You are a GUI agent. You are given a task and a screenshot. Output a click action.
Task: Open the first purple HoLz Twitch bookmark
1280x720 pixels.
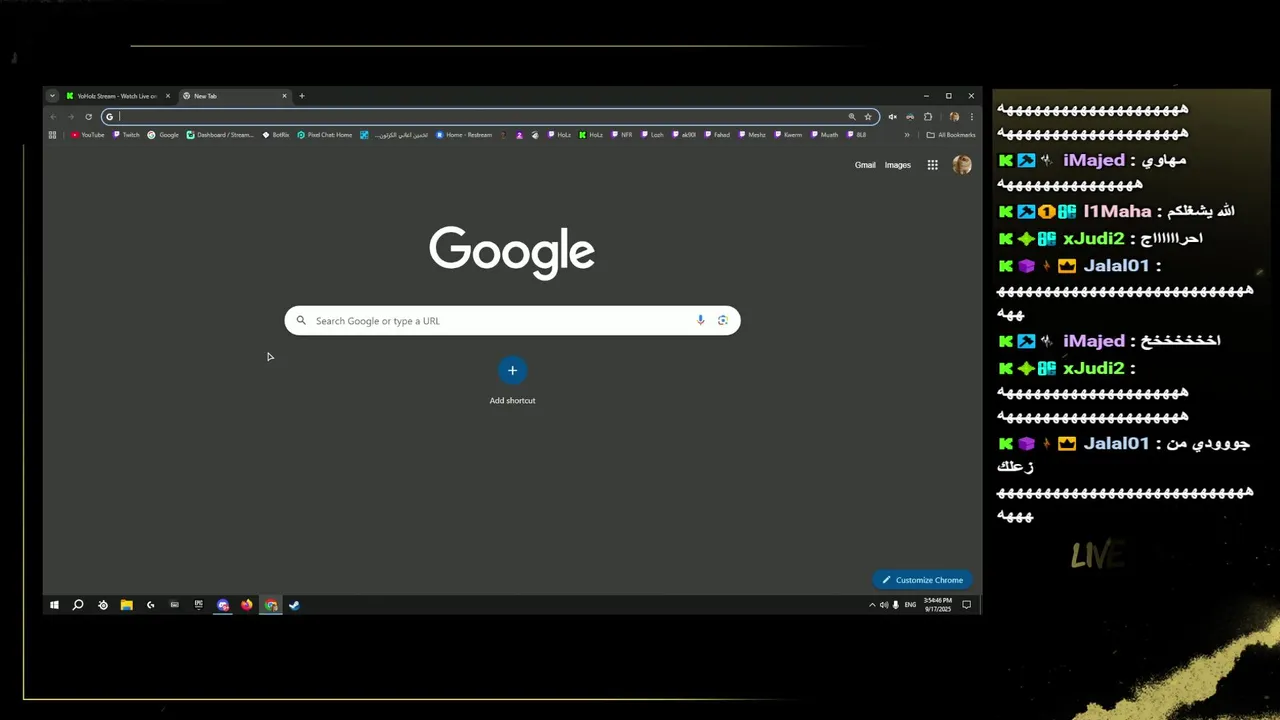(559, 135)
